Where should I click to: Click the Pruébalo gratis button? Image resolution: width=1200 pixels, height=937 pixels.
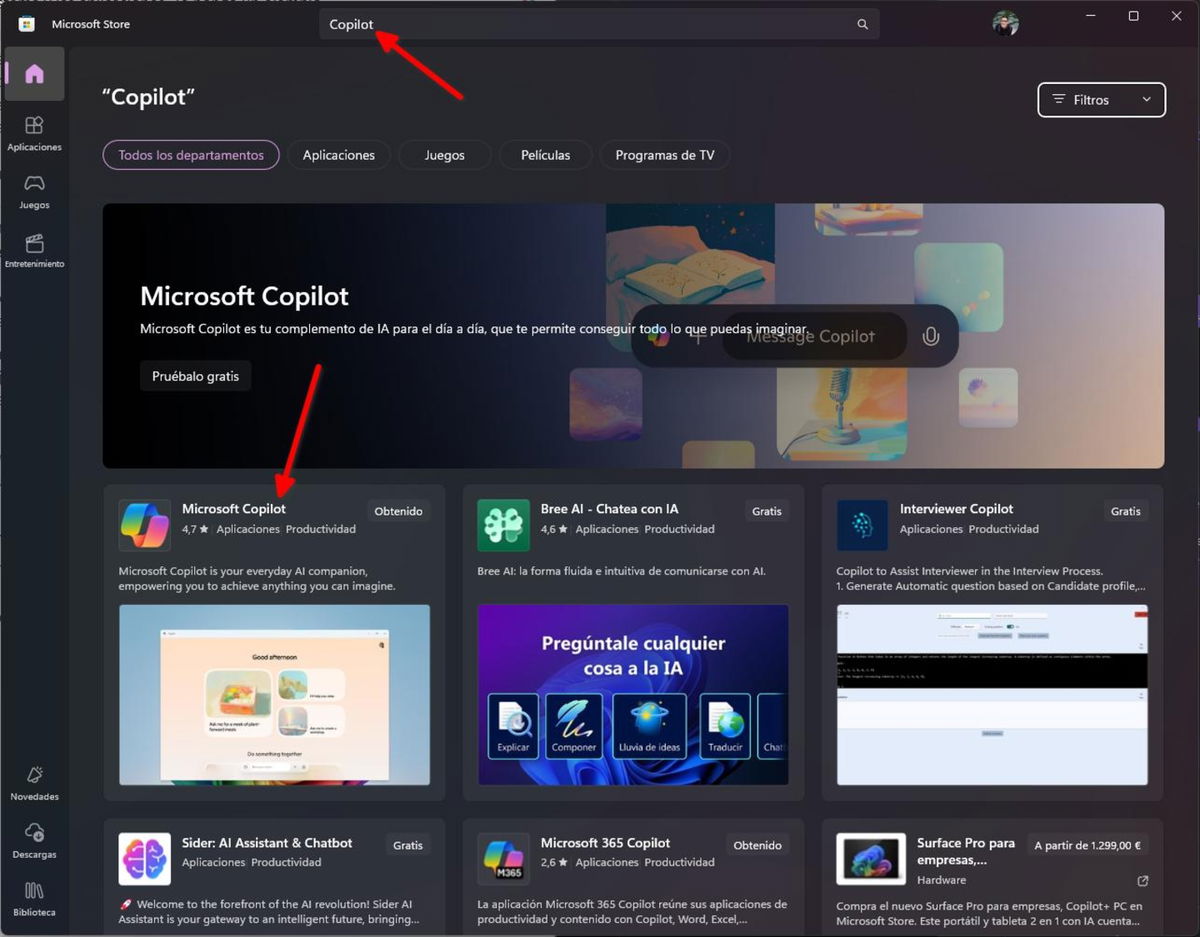pyautogui.click(x=195, y=376)
